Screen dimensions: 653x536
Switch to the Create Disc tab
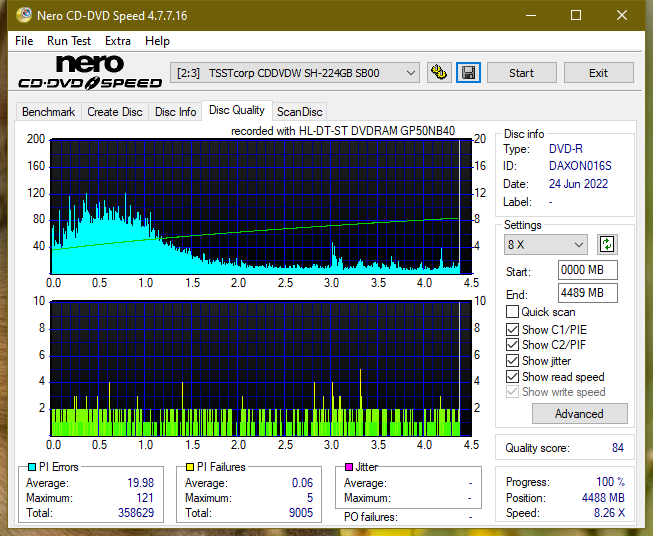tap(115, 112)
